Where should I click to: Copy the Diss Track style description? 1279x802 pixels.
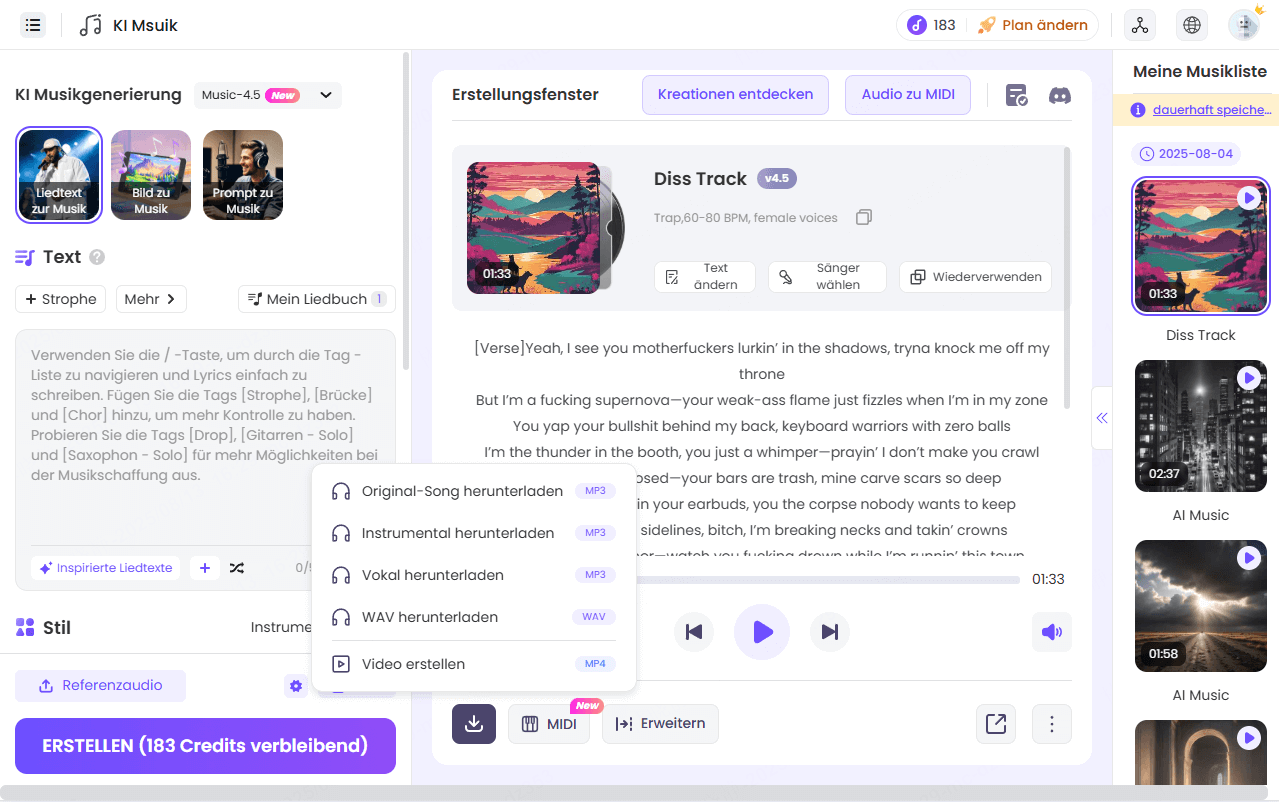864,216
